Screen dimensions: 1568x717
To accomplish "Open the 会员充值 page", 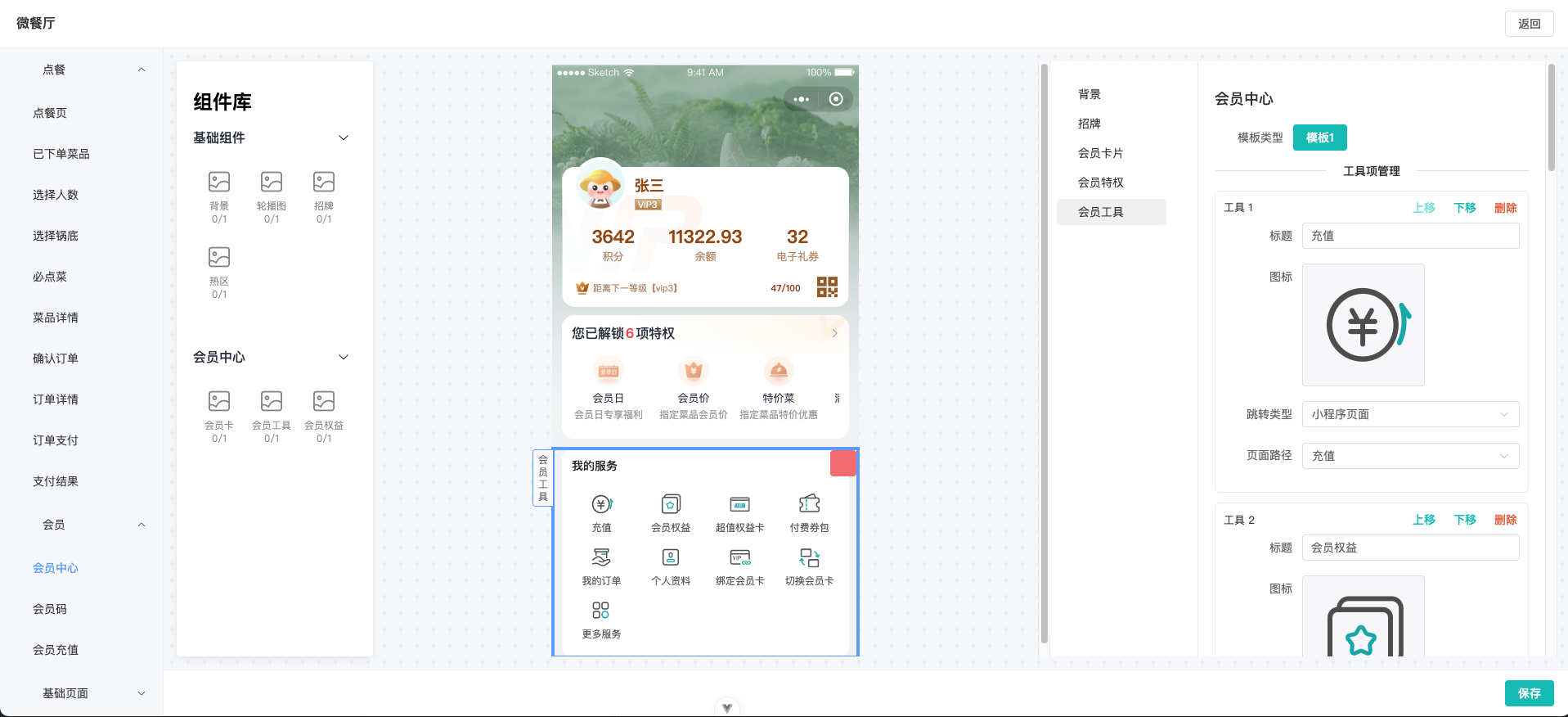I will [56, 650].
